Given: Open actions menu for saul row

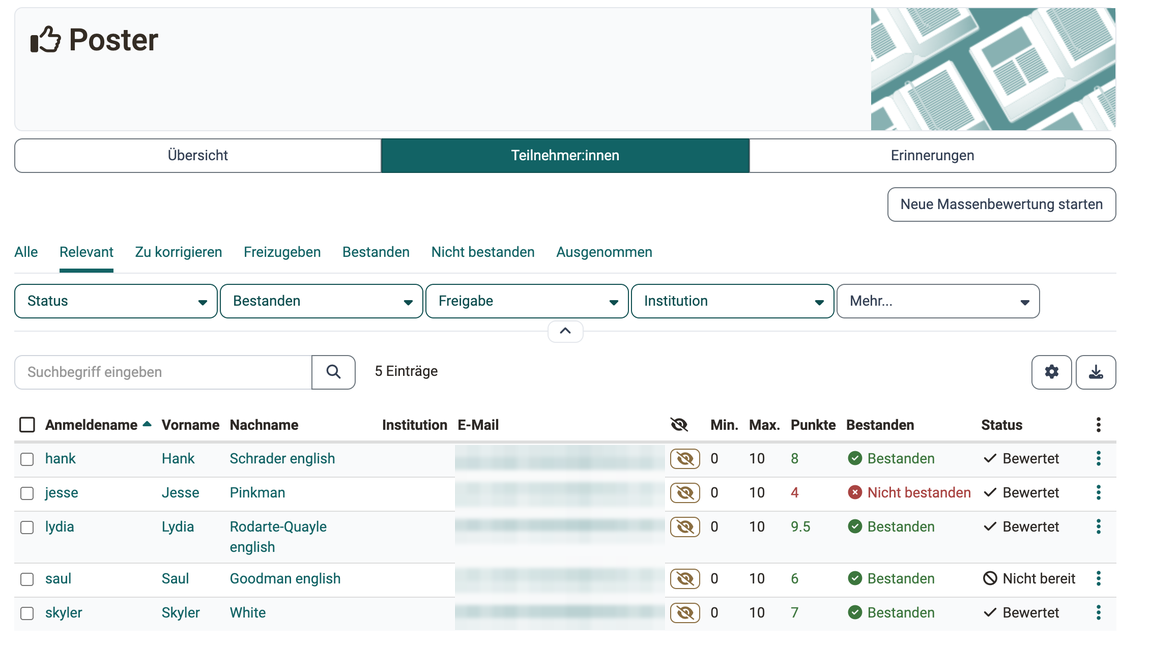Looking at the screenshot, I should tap(1098, 579).
